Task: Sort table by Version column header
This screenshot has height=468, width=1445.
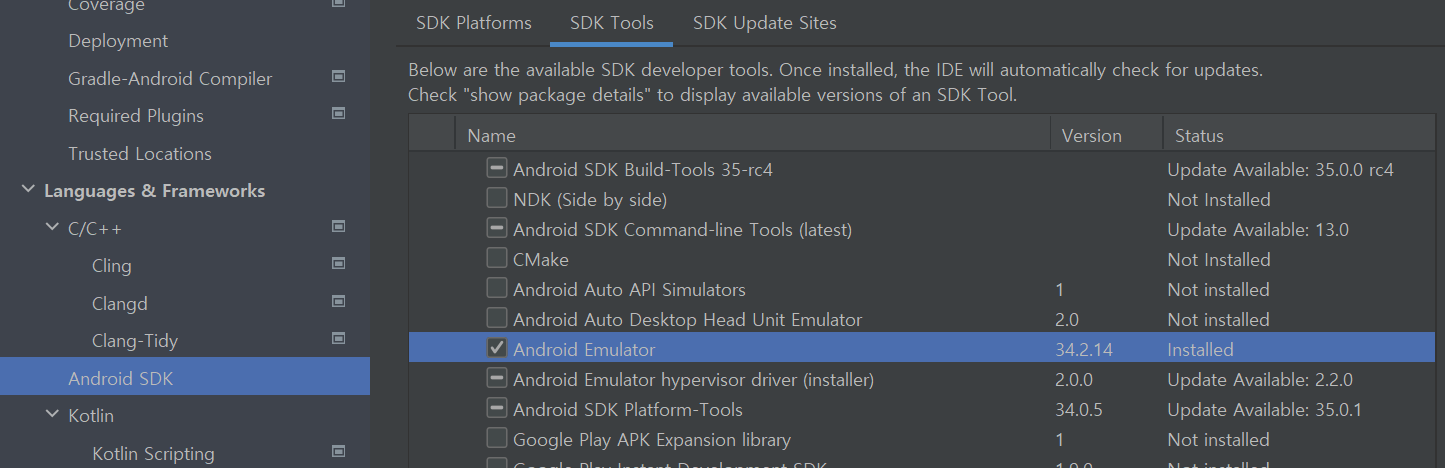Action: 1106,135
